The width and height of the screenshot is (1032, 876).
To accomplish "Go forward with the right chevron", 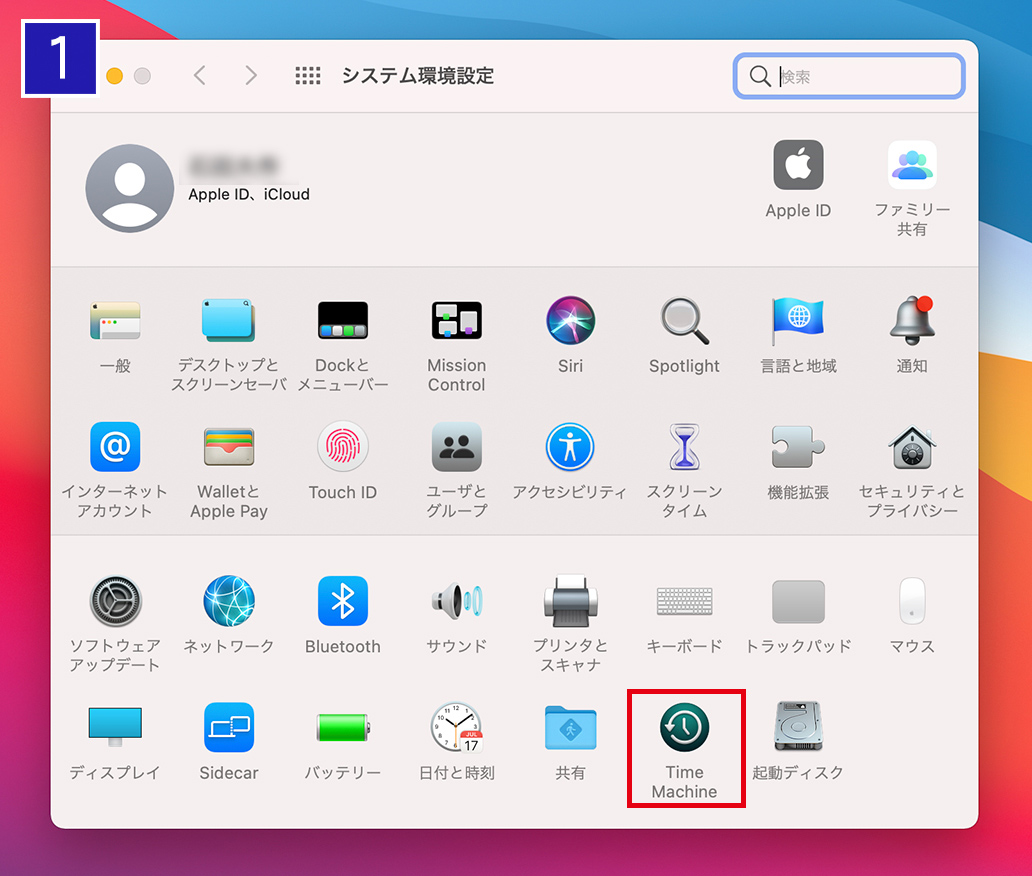I will click(250, 76).
